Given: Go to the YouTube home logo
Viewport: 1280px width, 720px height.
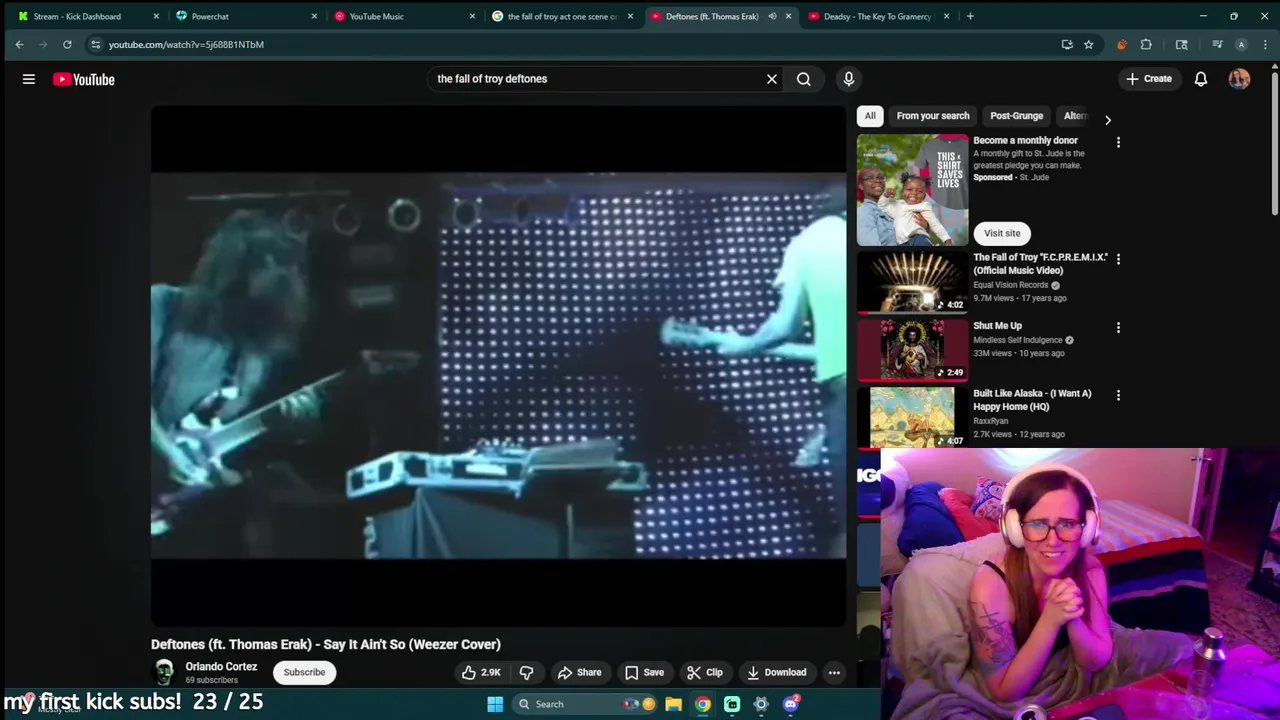Looking at the screenshot, I should tap(84, 79).
